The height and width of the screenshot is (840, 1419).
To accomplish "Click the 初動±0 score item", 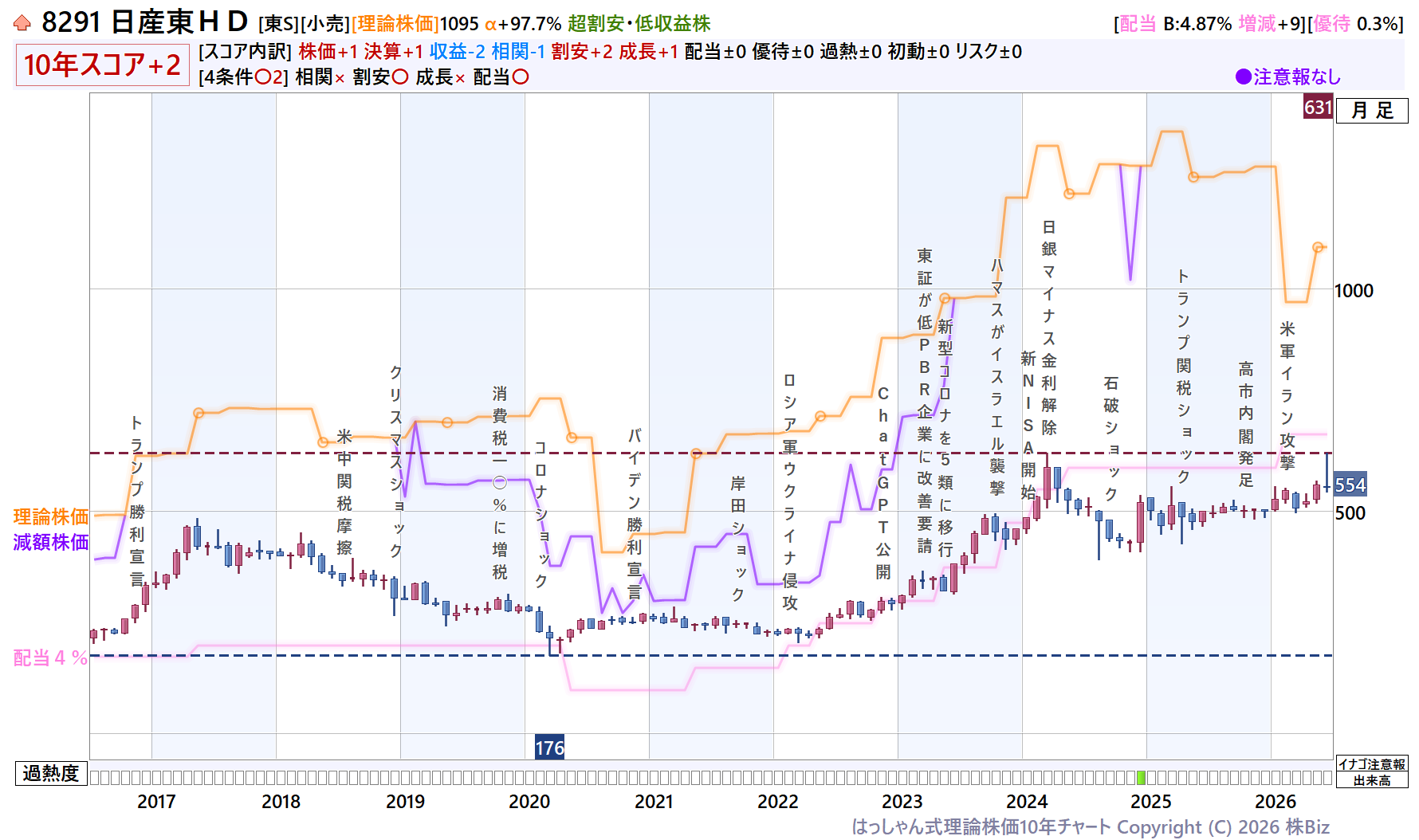I will (918, 52).
